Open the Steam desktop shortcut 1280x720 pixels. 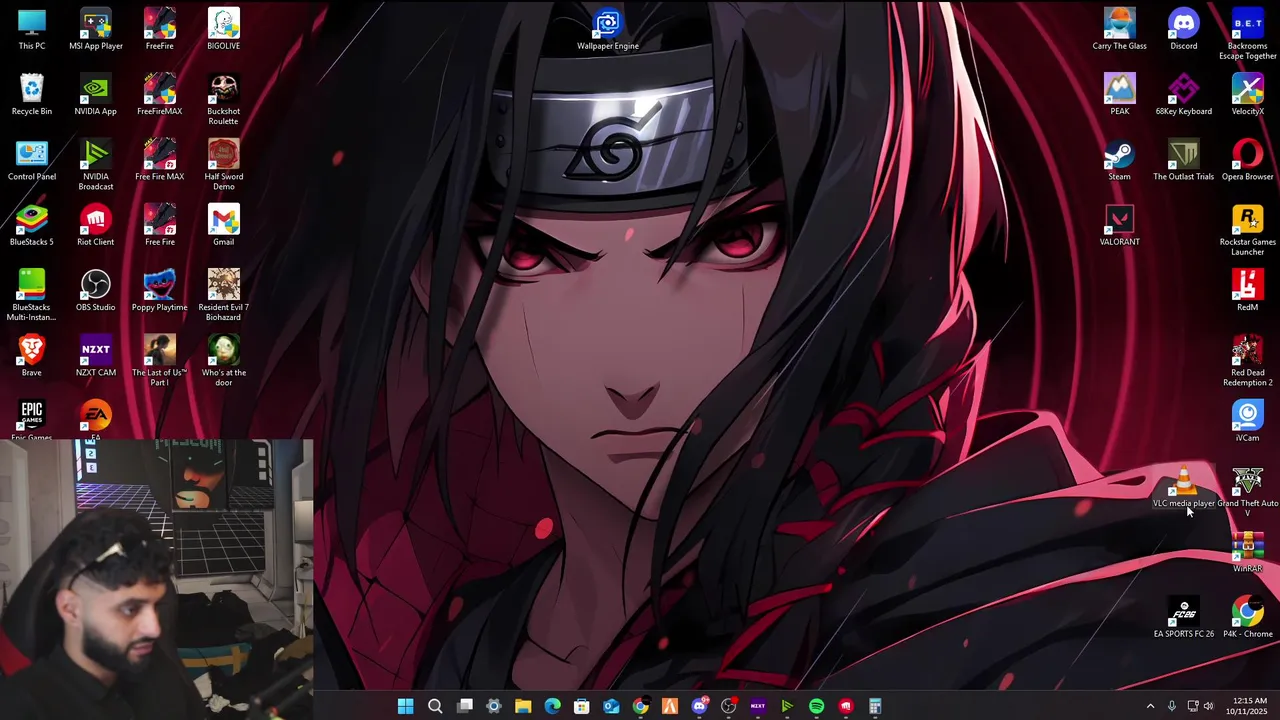pos(1120,160)
